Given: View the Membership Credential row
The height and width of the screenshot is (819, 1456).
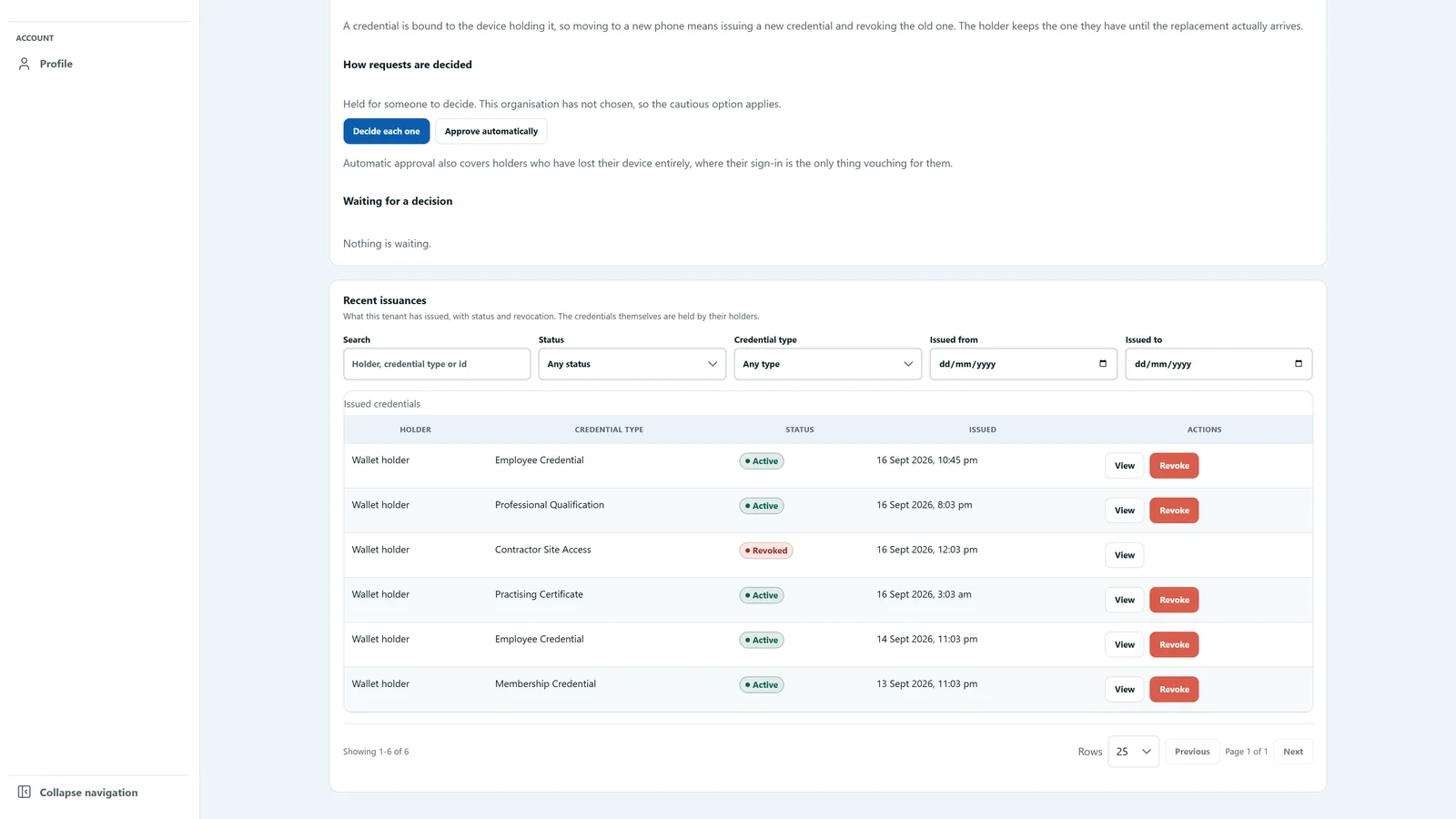Looking at the screenshot, I should point(1125,689).
